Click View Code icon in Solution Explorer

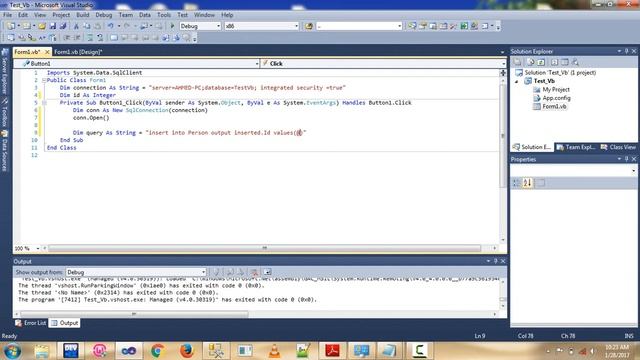tap(555, 62)
